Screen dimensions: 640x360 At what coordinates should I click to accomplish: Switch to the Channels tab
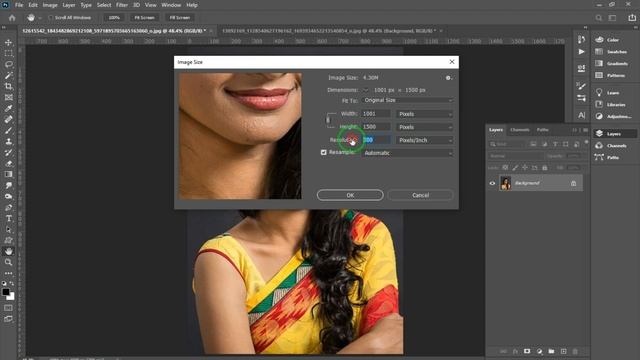[x=520, y=130]
